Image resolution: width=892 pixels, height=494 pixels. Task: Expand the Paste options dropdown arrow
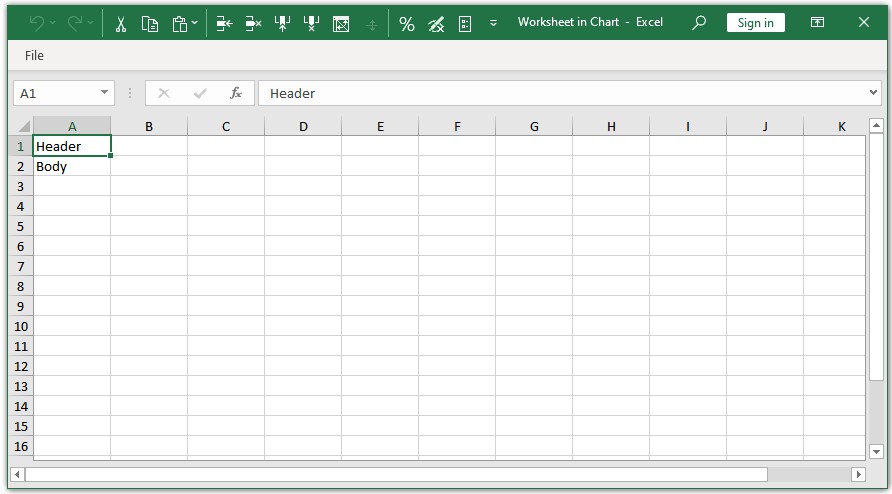195,23
